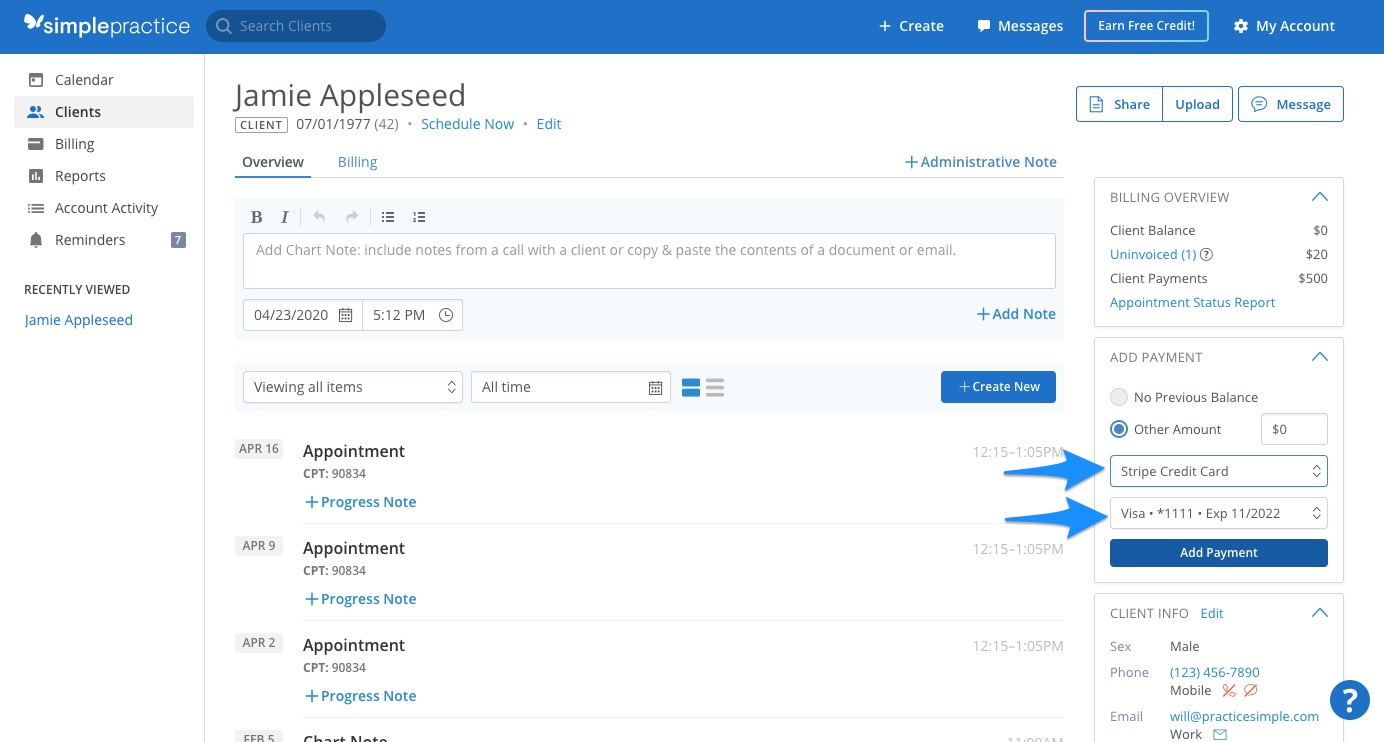The image size is (1384, 742).
Task: Insert a numbered list in the chart note
Action: 419,216
